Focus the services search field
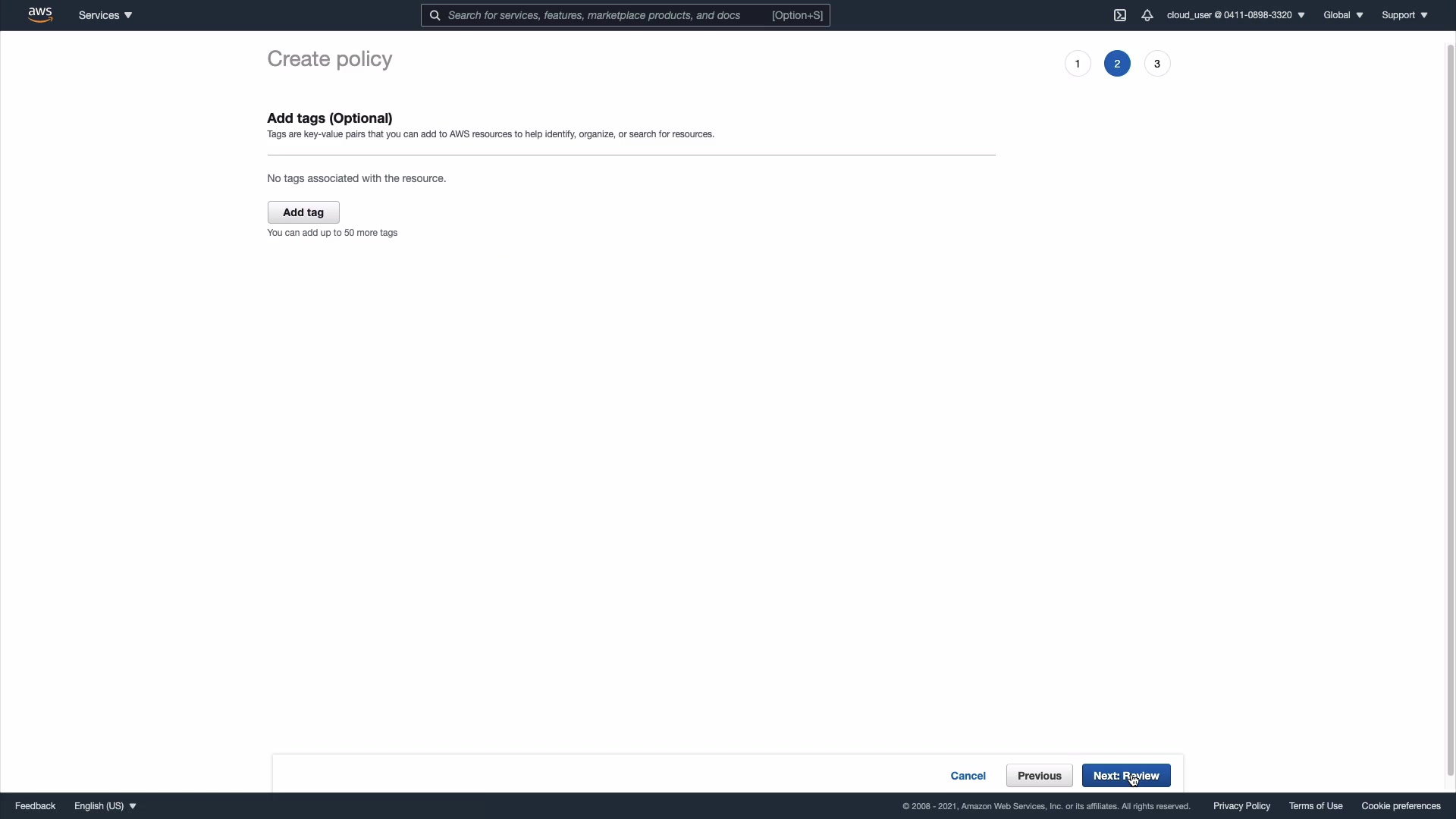The image size is (1456, 819). click(x=607, y=15)
